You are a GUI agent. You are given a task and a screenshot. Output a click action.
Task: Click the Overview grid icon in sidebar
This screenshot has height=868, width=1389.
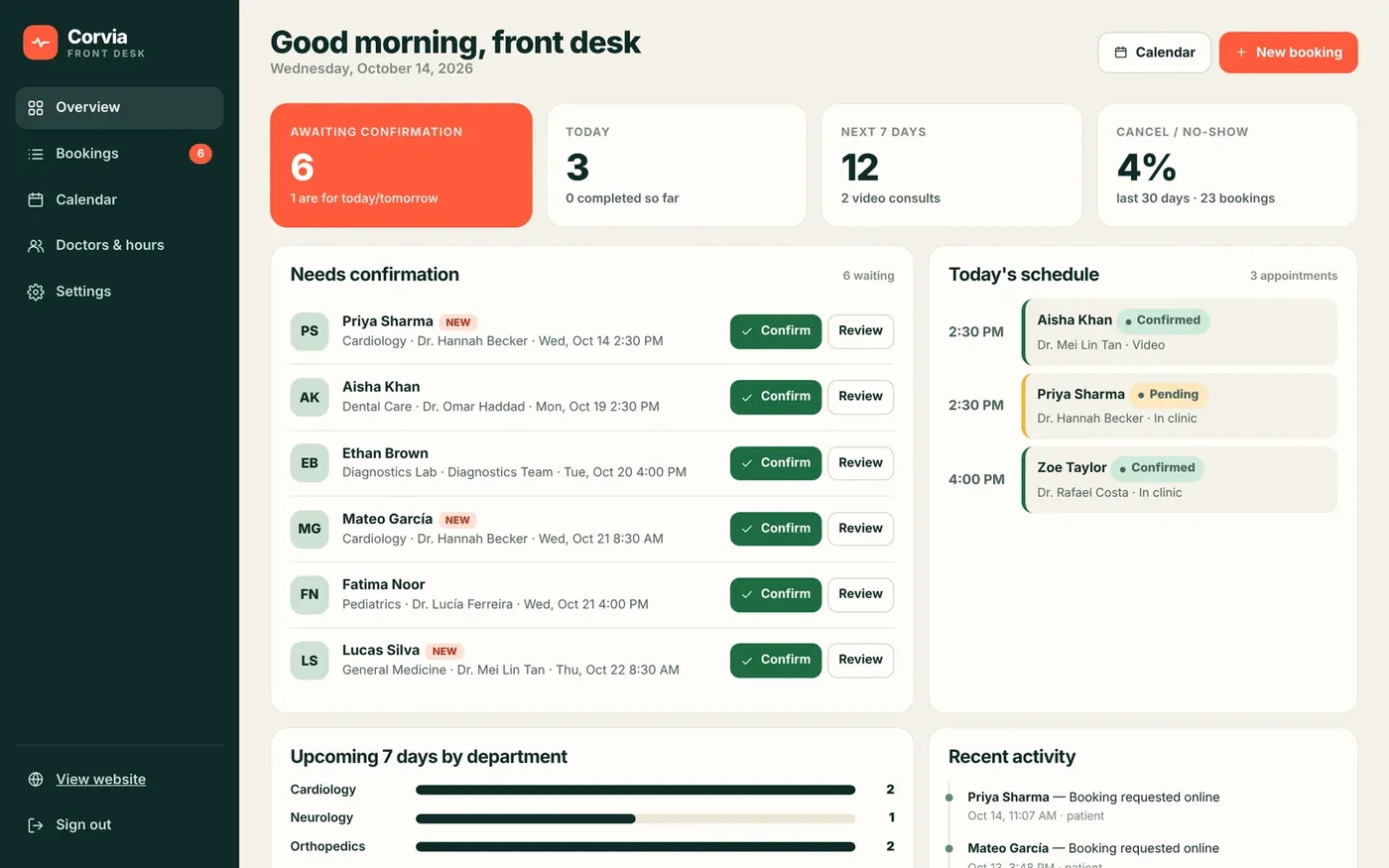tap(36, 108)
